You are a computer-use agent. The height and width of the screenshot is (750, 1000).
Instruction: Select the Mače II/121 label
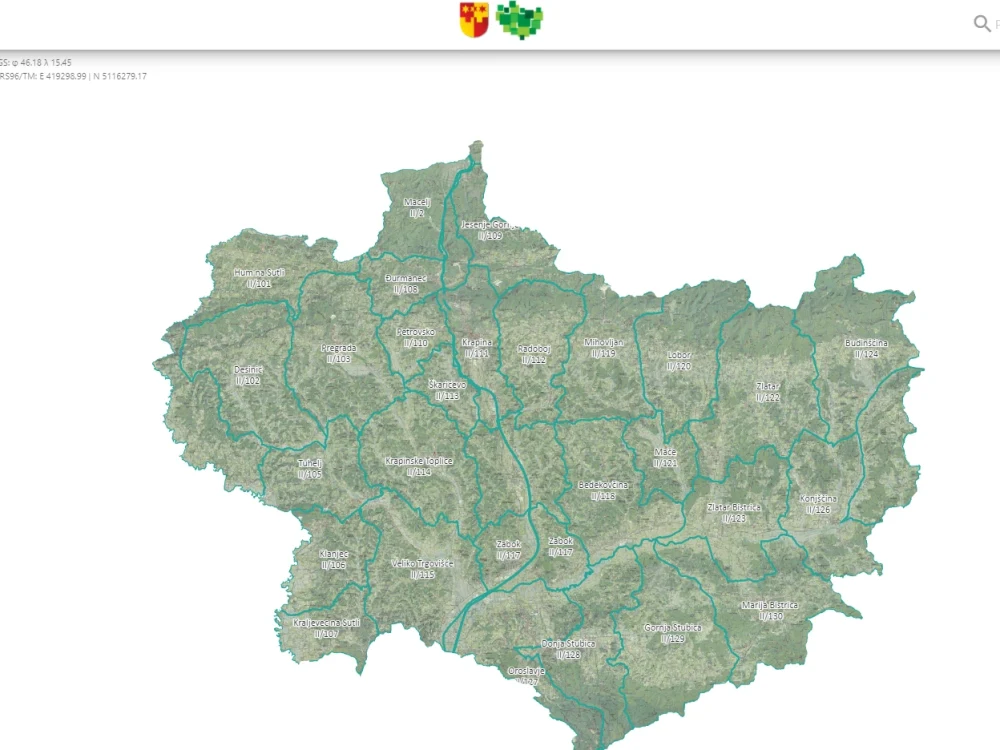coord(665,457)
